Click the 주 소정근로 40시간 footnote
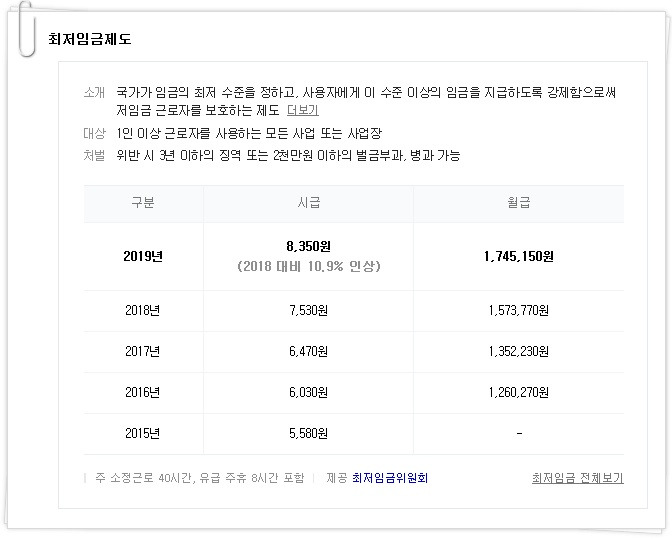The width and height of the screenshot is (672, 539). click(146, 478)
